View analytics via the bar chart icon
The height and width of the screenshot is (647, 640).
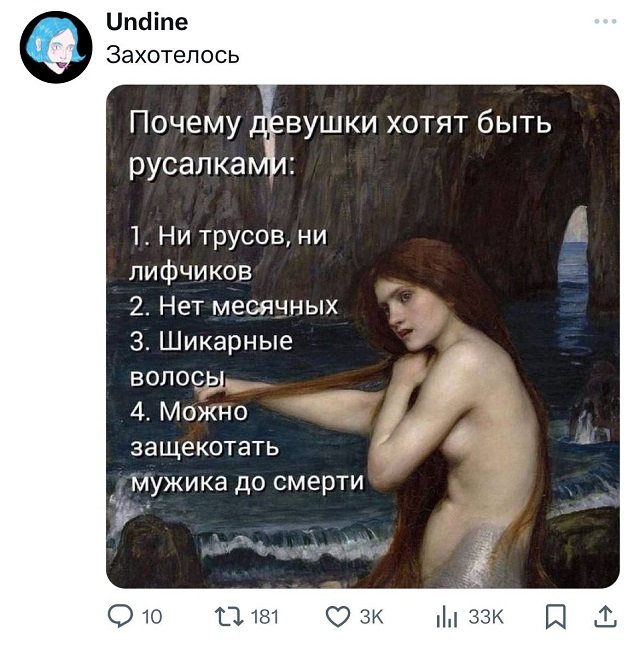pos(447,618)
